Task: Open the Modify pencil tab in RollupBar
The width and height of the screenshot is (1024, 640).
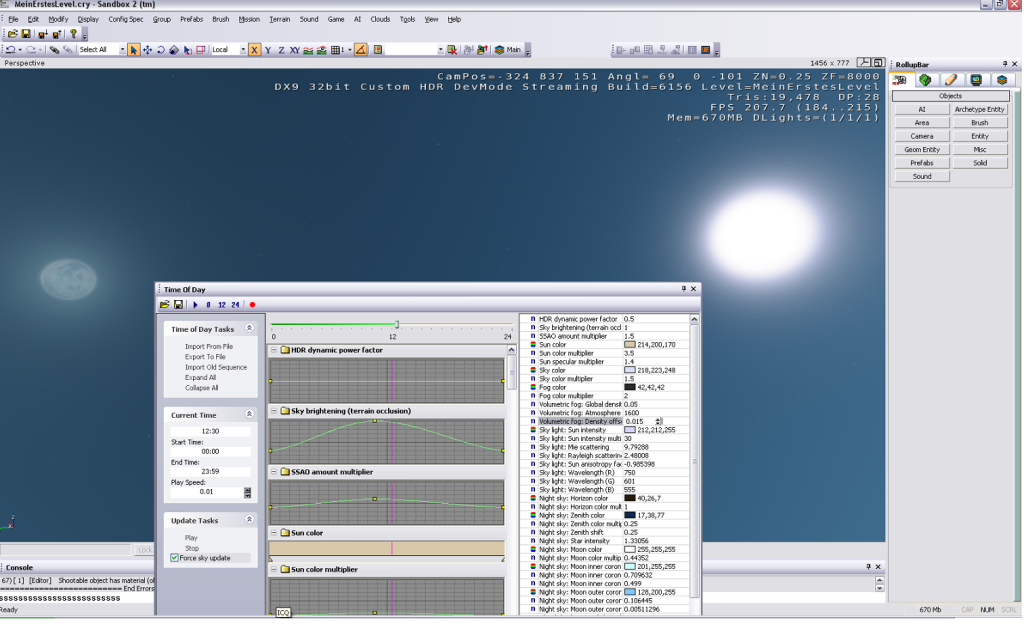Action: [x=950, y=80]
